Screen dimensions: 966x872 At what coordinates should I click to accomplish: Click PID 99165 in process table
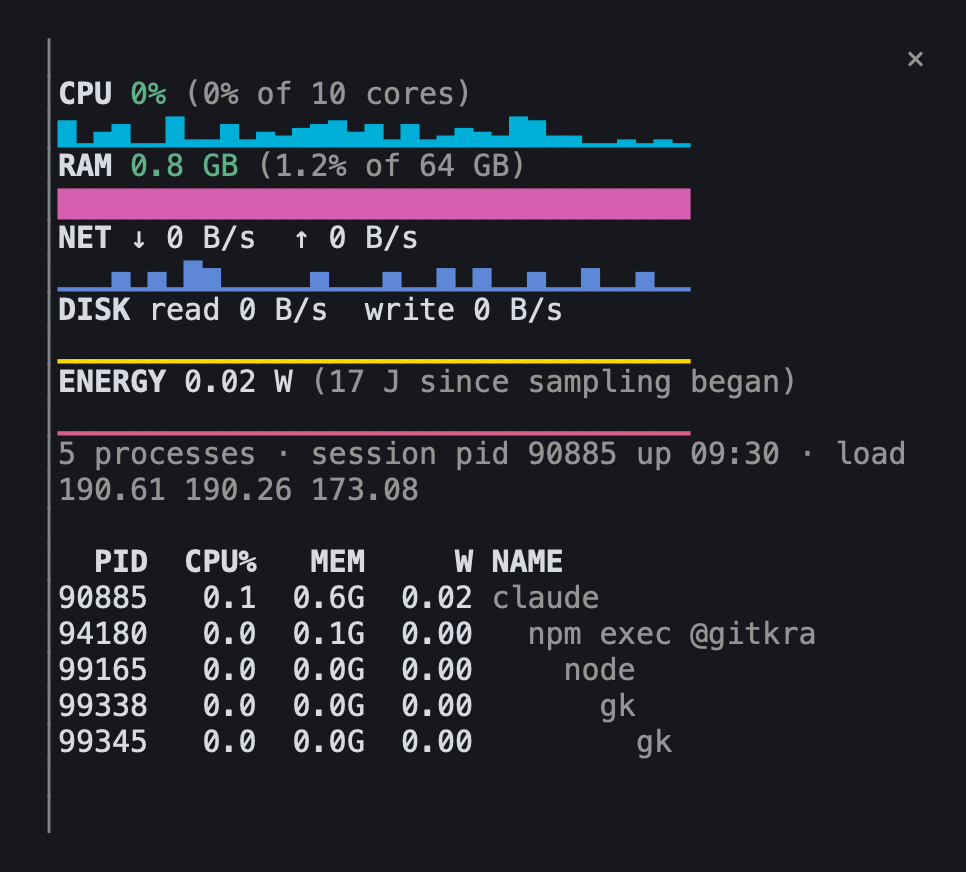coord(103,670)
